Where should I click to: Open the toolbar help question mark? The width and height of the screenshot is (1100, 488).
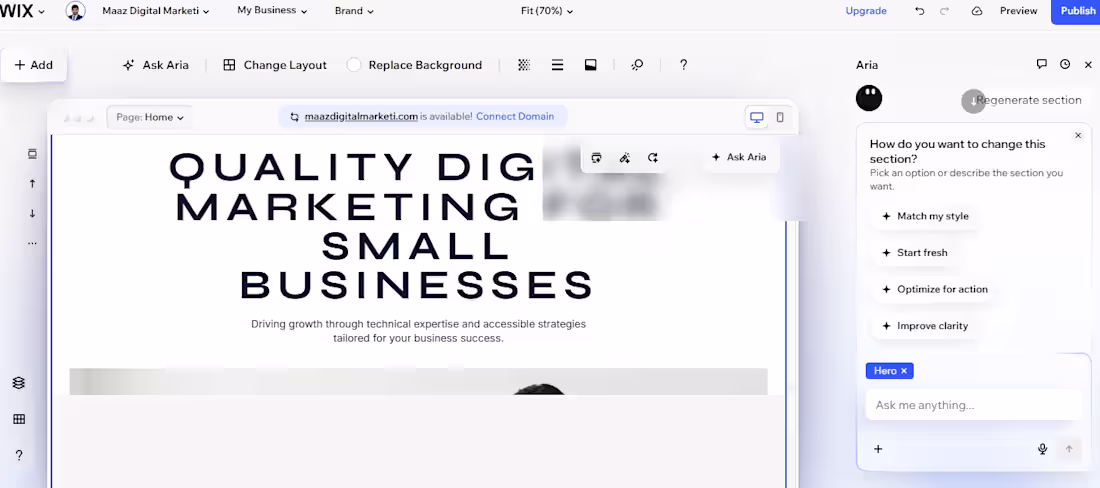pyautogui.click(x=683, y=65)
